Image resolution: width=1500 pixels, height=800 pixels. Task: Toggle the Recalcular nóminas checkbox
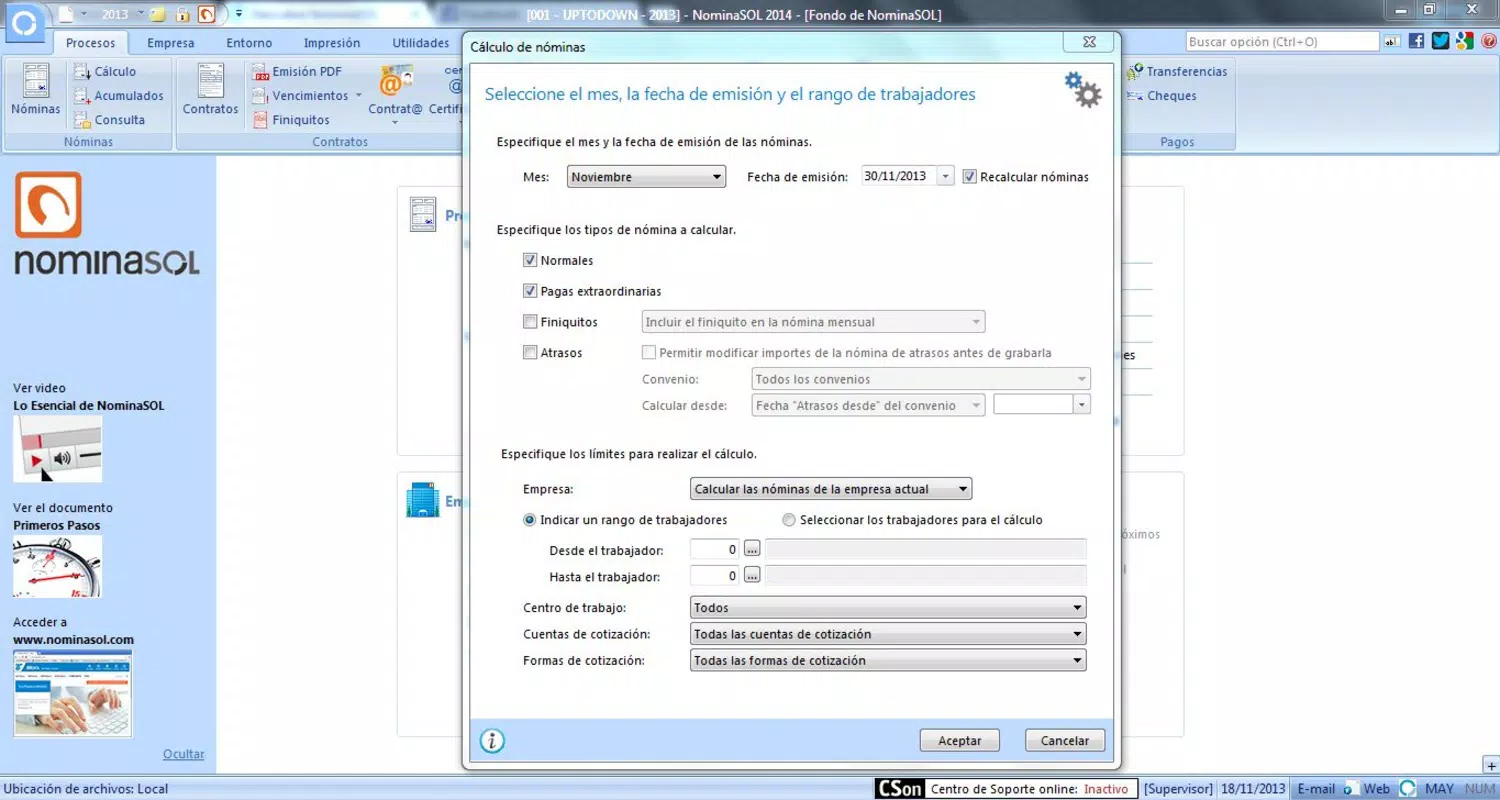(x=969, y=177)
